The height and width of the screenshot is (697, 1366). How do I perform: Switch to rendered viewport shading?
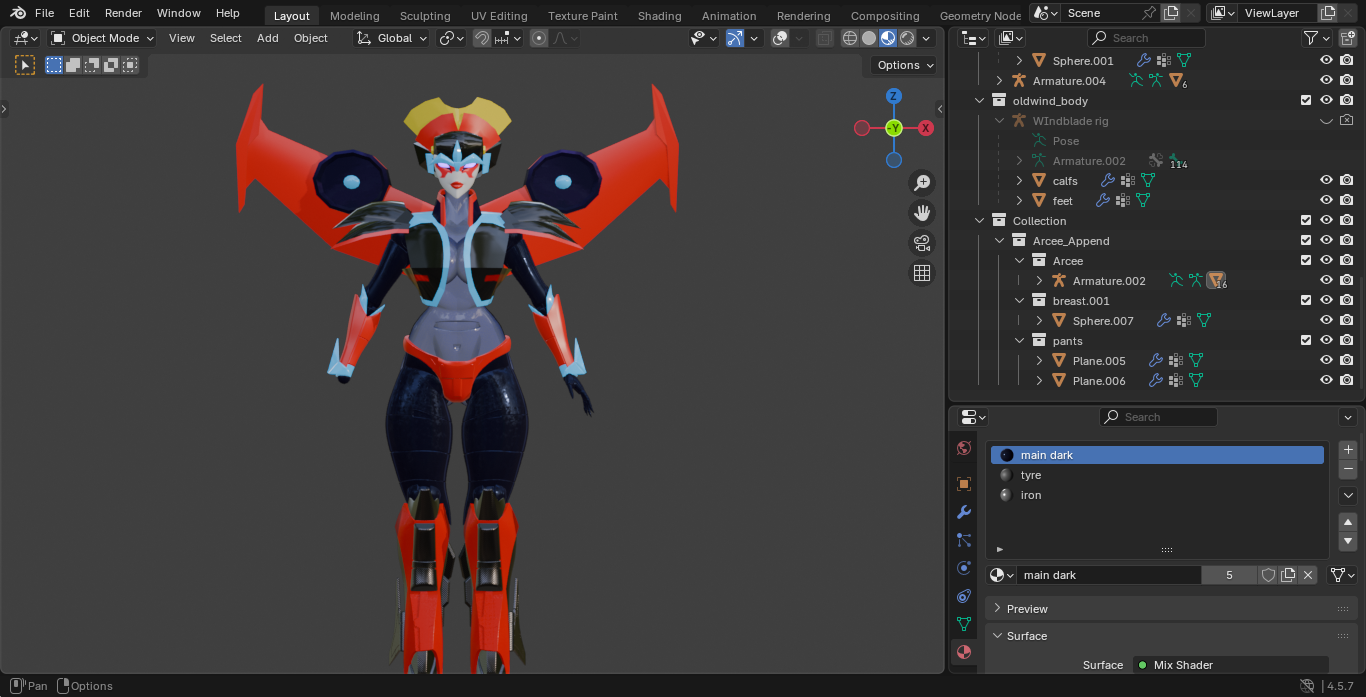pyautogui.click(x=907, y=38)
